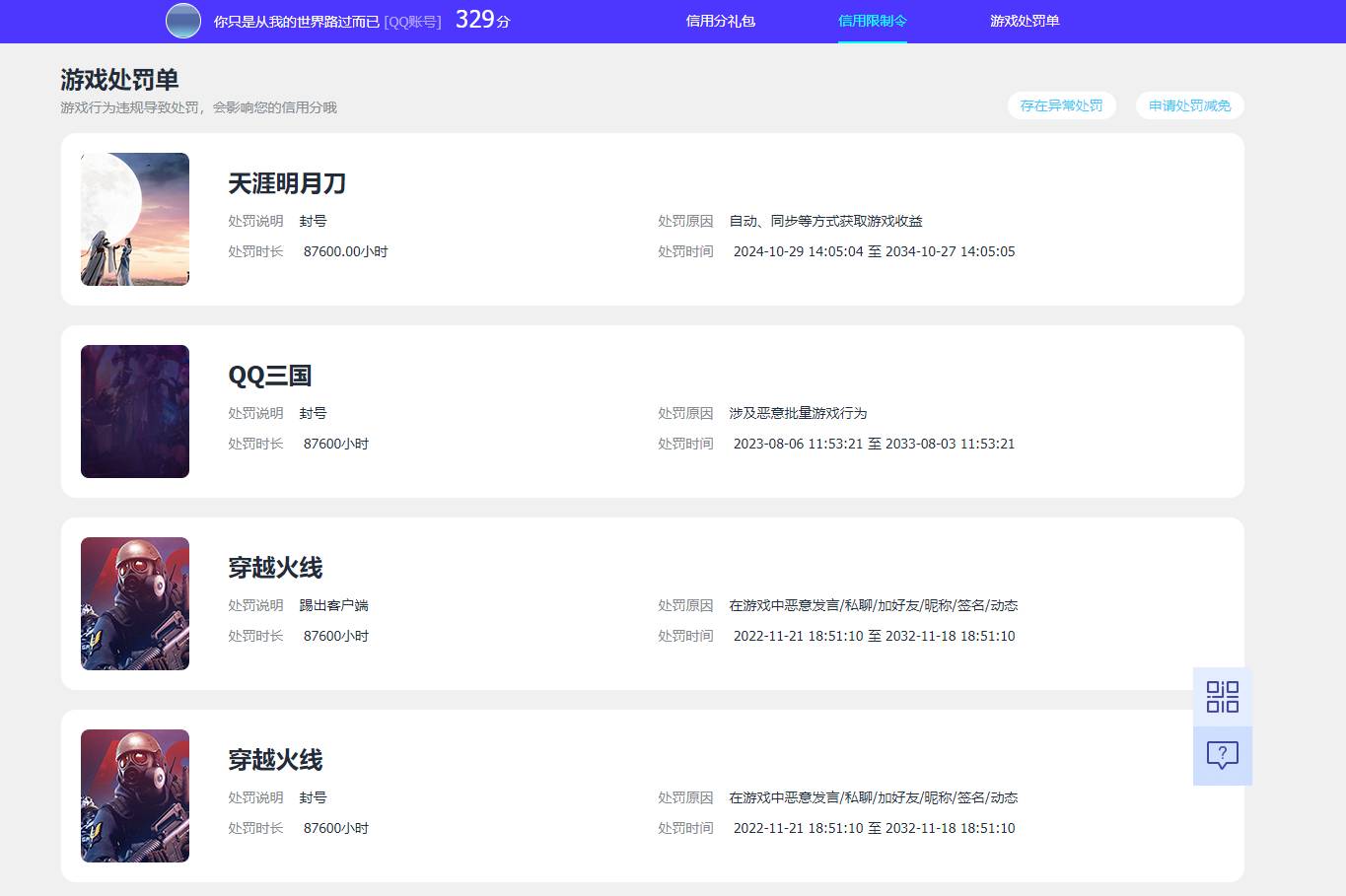1346x896 pixels.
Task: Click the user avatar in the top bar
Action: tap(183, 21)
